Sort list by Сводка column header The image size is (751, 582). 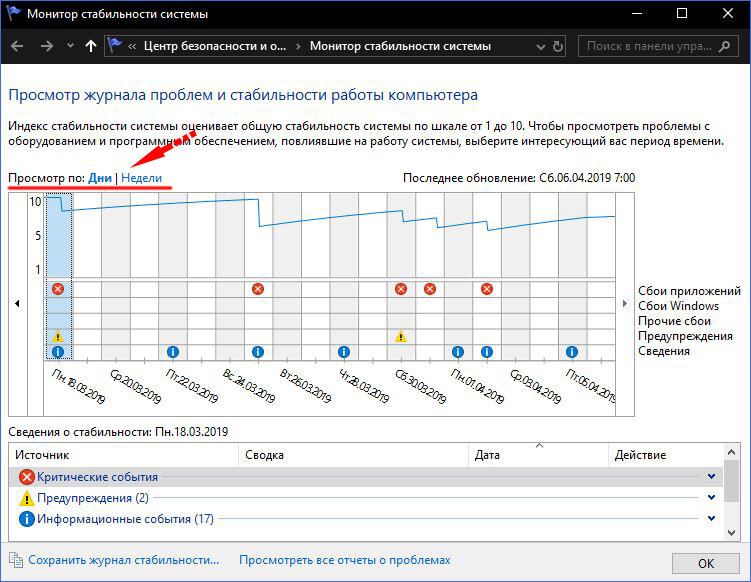[353, 455]
